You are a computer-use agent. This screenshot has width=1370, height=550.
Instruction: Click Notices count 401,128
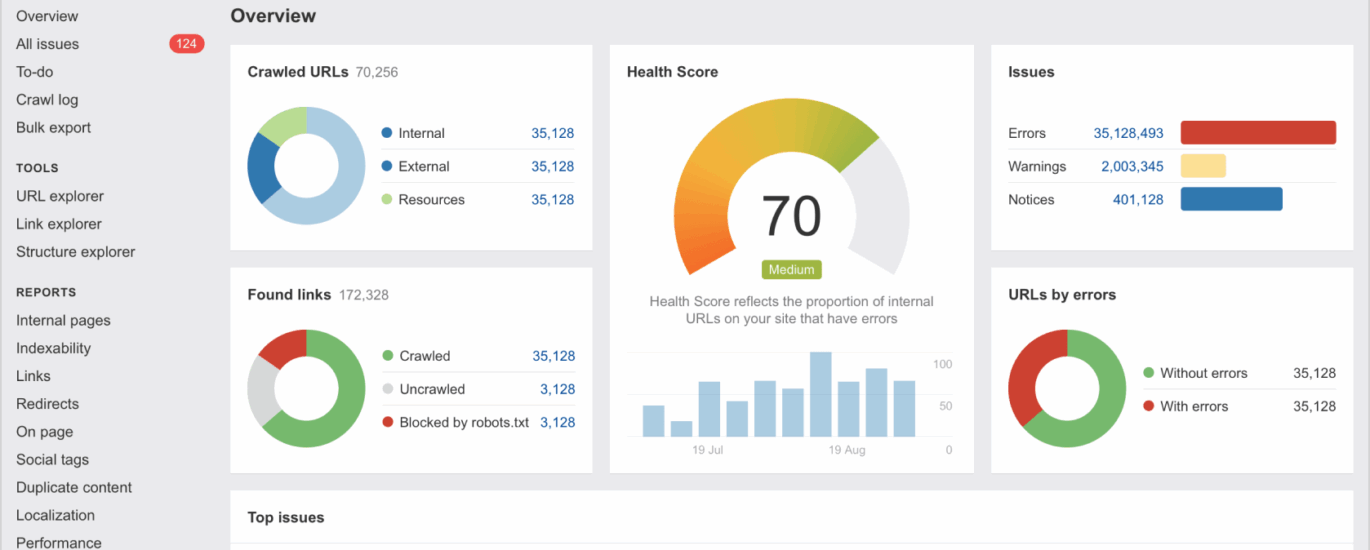pos(1138,199)
